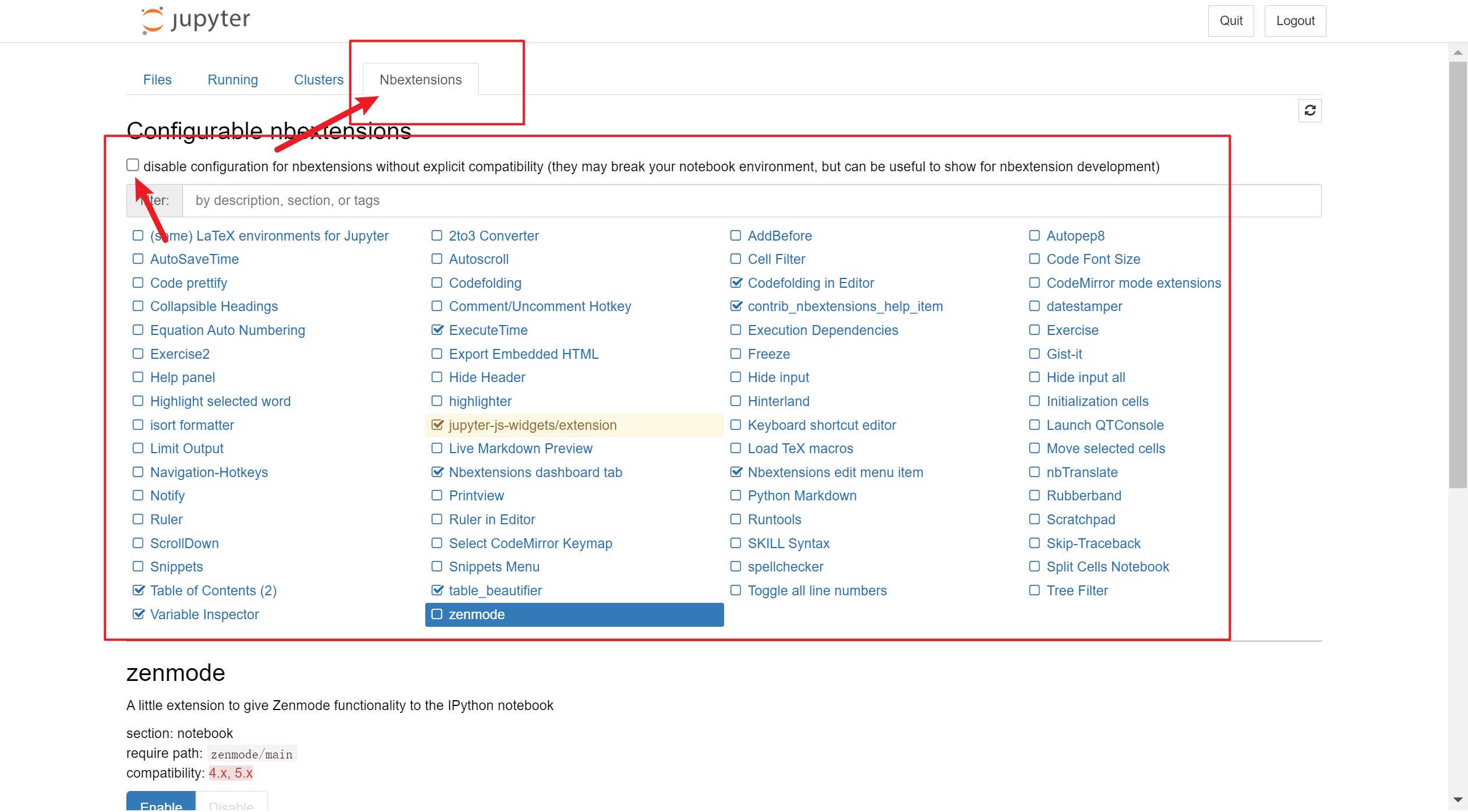The height and width of the screenshot is (812, 1468).
Task: Click the refresh nbextensions list icon
Action: point(1309,111)
